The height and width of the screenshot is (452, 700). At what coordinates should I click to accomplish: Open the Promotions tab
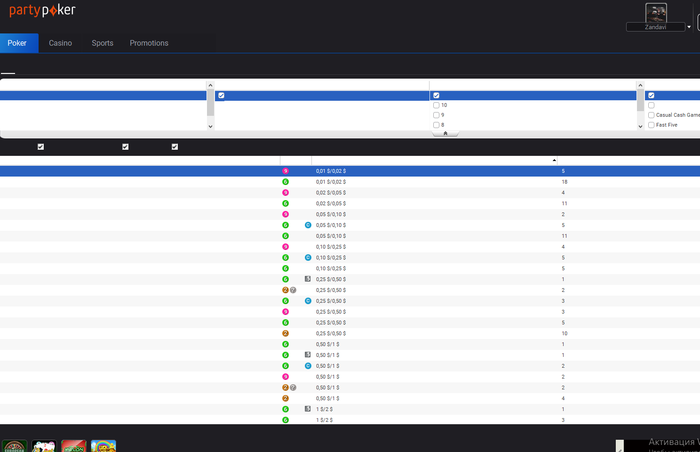(x=149, y=43)
